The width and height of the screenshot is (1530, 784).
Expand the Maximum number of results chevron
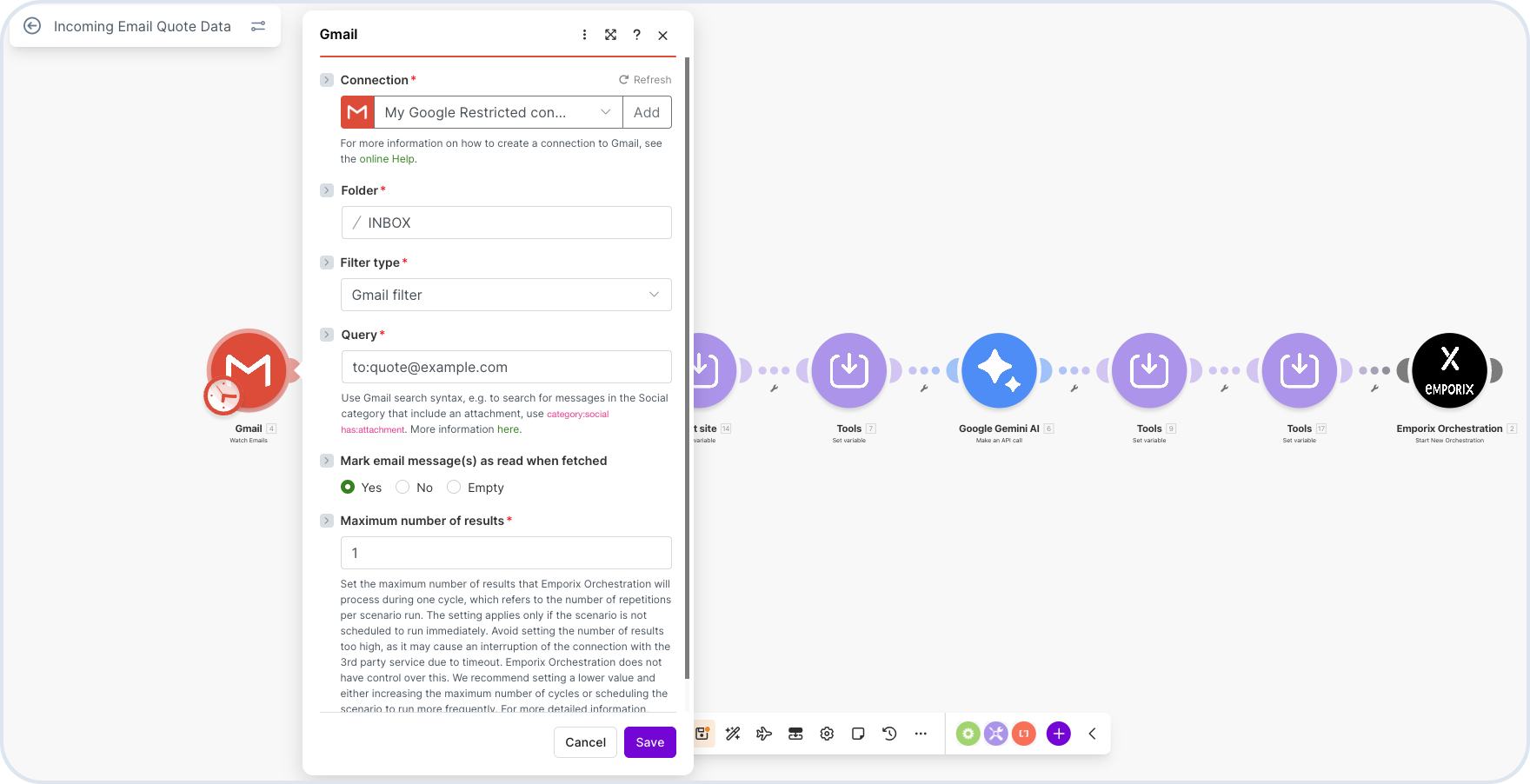[x=327, y=521]
